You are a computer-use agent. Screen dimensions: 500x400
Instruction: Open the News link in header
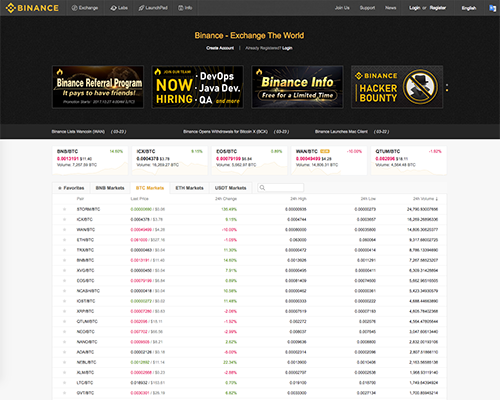point(391,8)
